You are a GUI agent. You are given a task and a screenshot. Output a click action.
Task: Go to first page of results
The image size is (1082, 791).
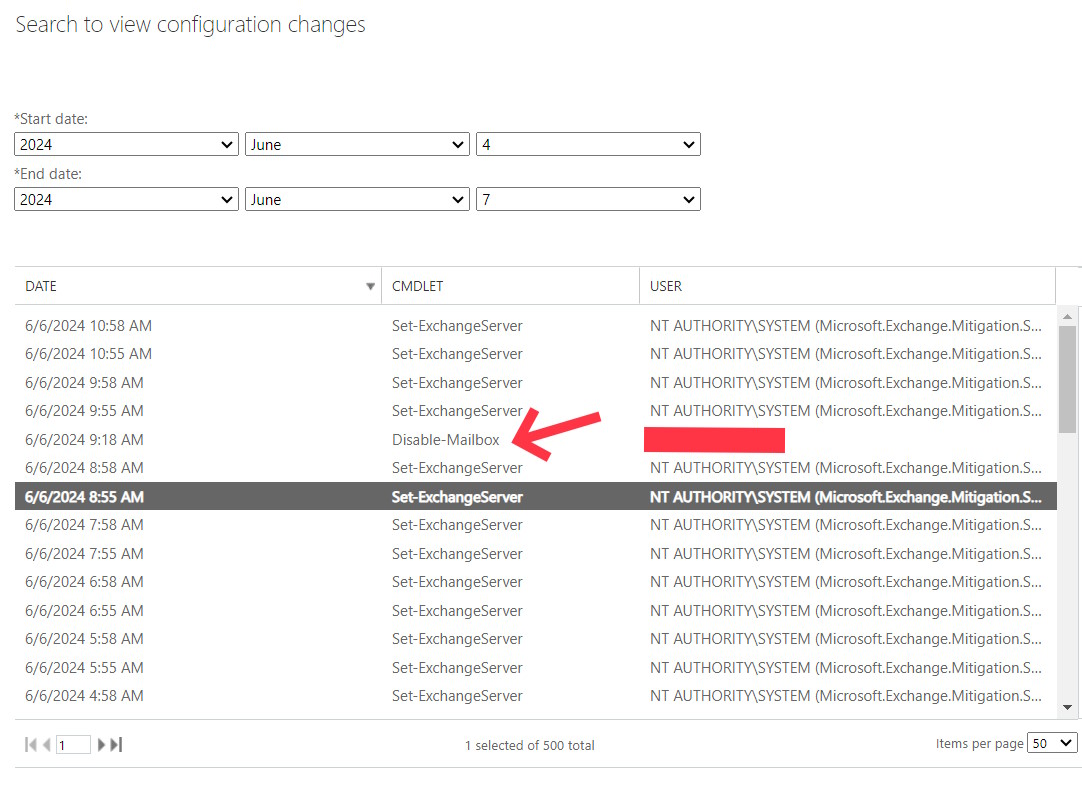pyautogui.click(x=31, y=744)
